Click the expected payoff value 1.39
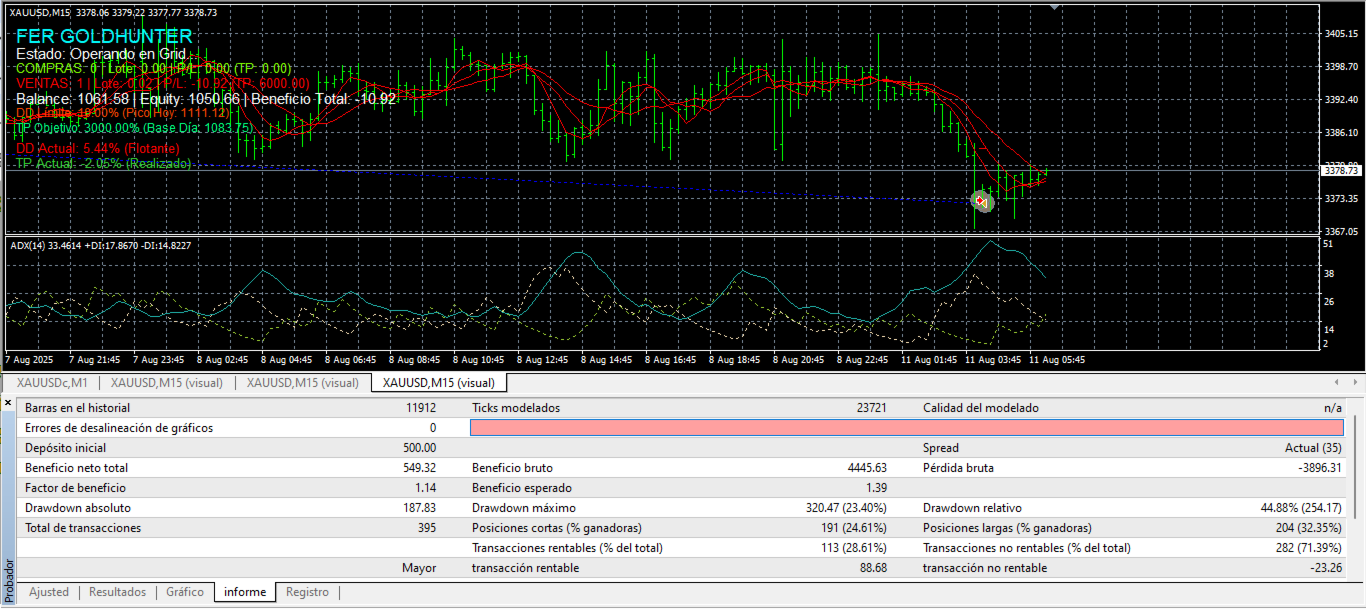1366x609 pixels. tap(877, 488)
